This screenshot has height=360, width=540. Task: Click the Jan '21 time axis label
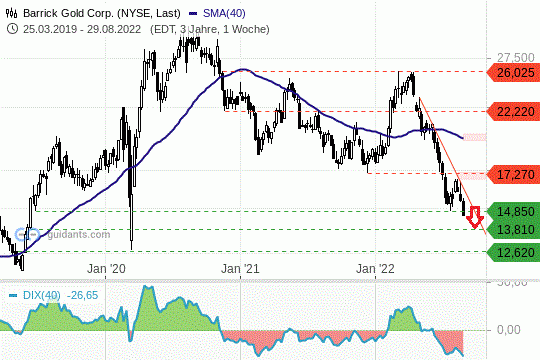coord(240,268)
